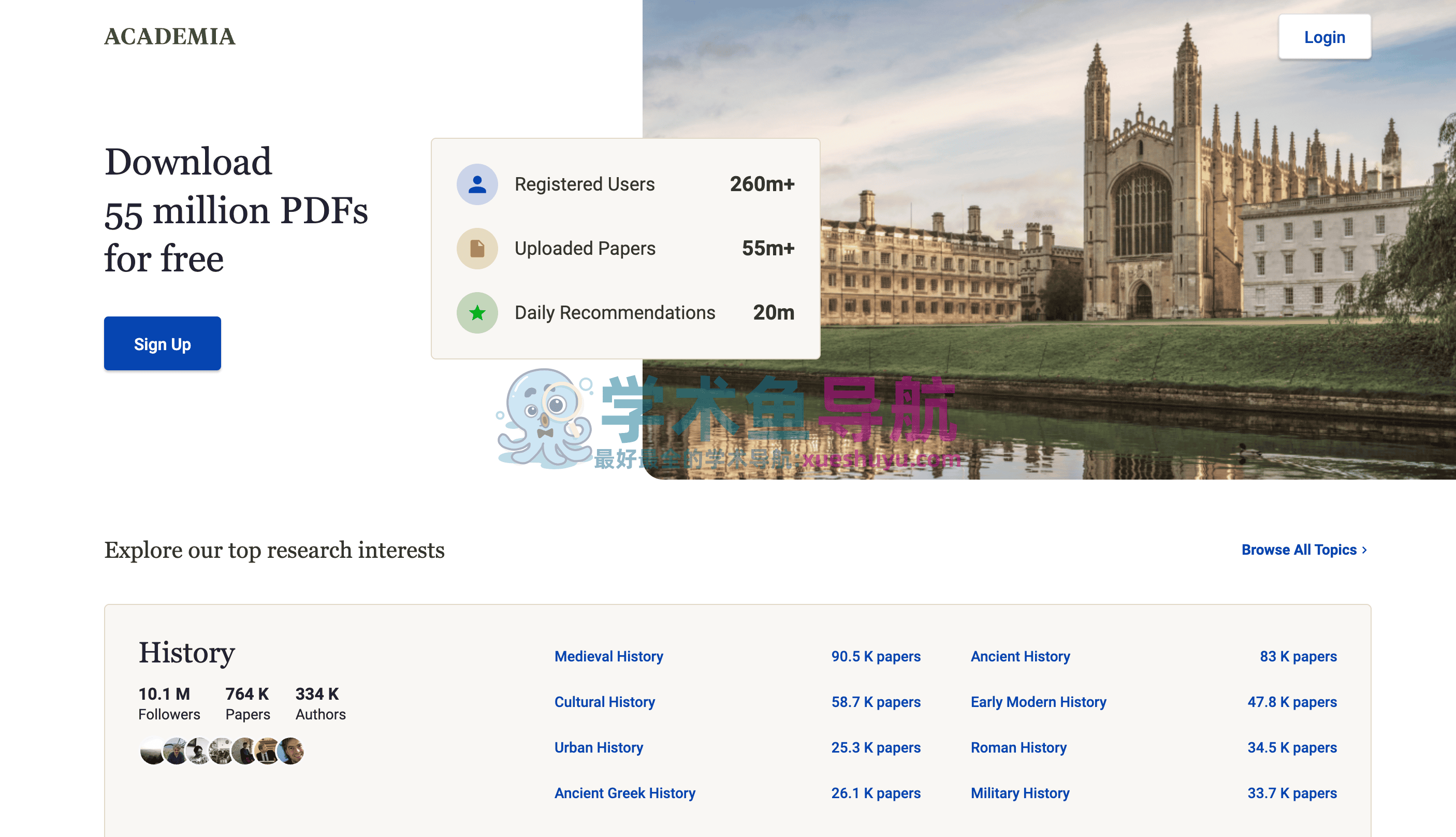
Task: Click the Academia logo
Action: [169, 37]
